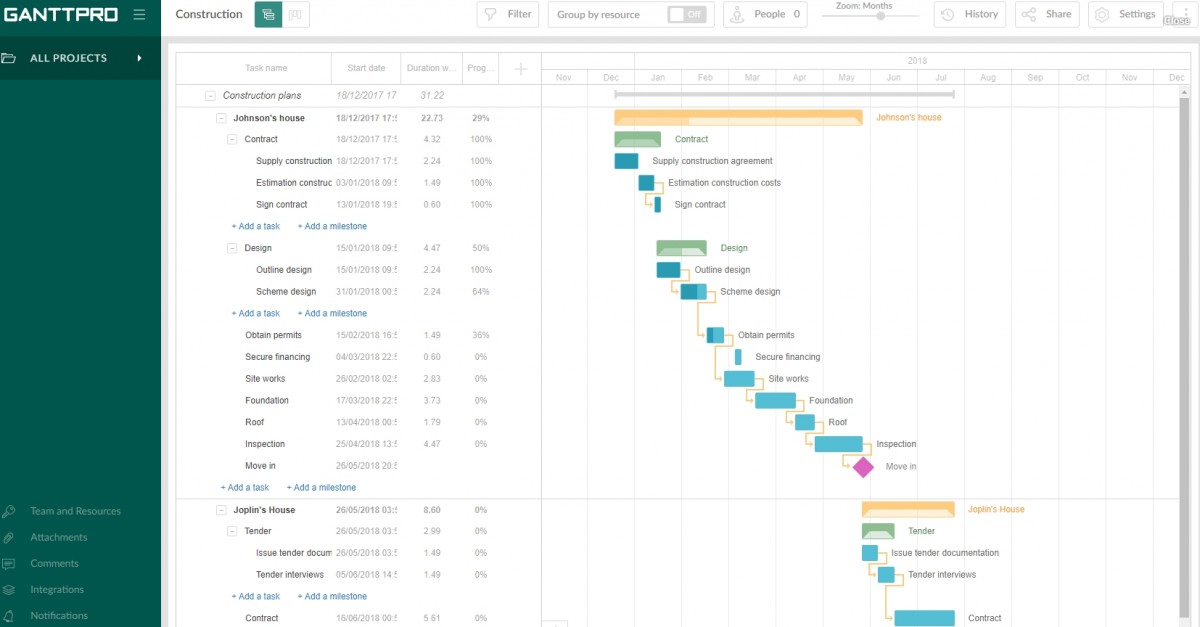
Task: Click the add column plus icon
Action: pyautogui.click(x=520, y=68)
